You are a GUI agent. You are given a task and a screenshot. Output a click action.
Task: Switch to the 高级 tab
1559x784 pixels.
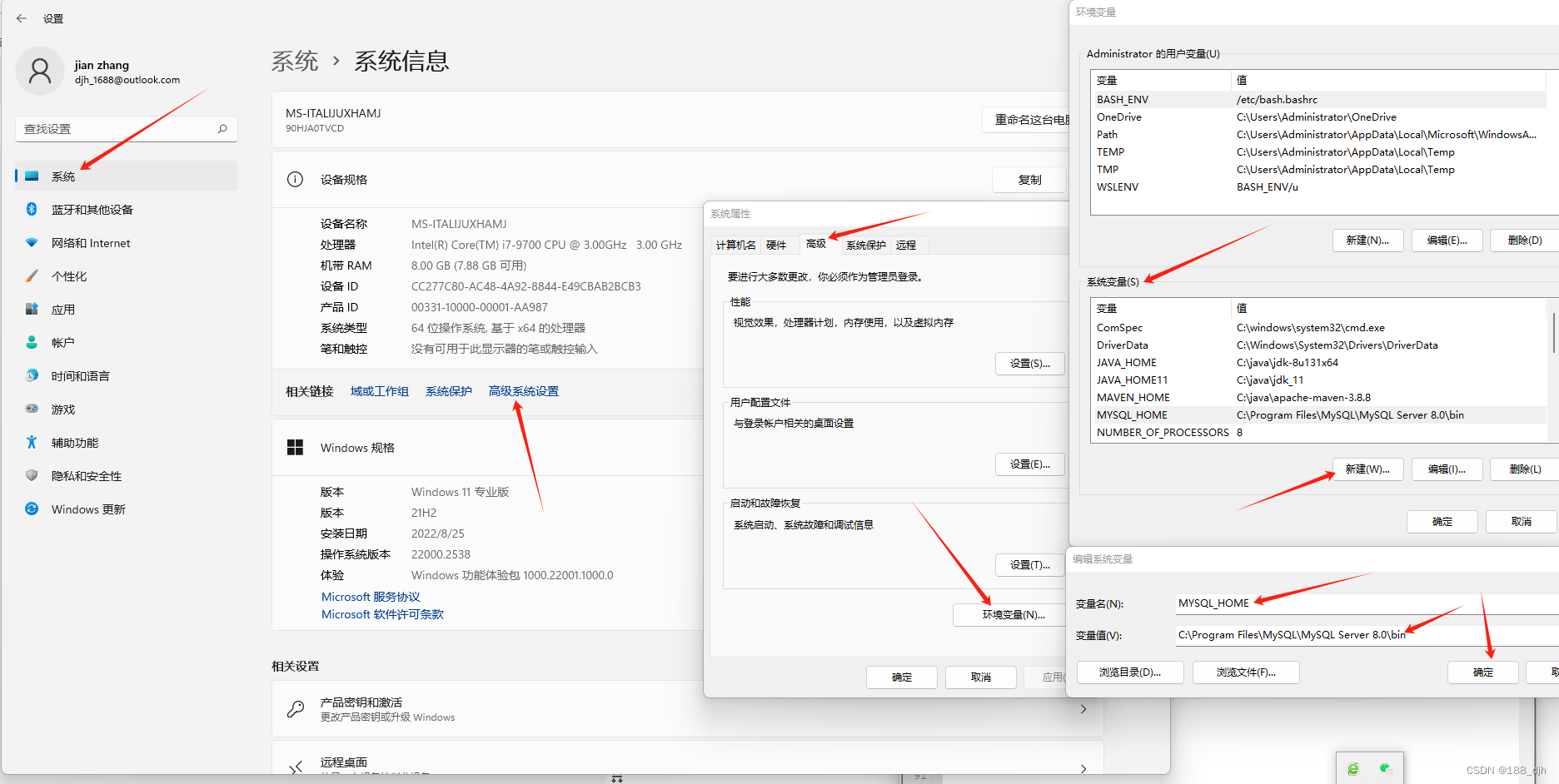coord(816,244)
